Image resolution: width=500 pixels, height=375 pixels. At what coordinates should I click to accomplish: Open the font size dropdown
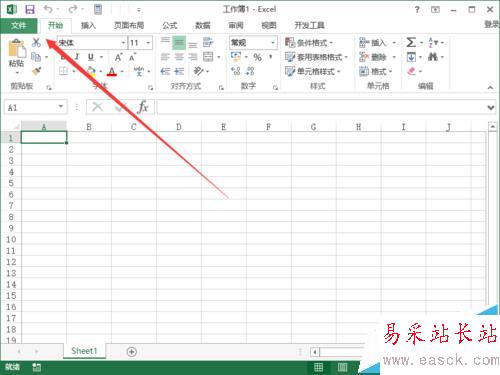click(x=148, y=43)
